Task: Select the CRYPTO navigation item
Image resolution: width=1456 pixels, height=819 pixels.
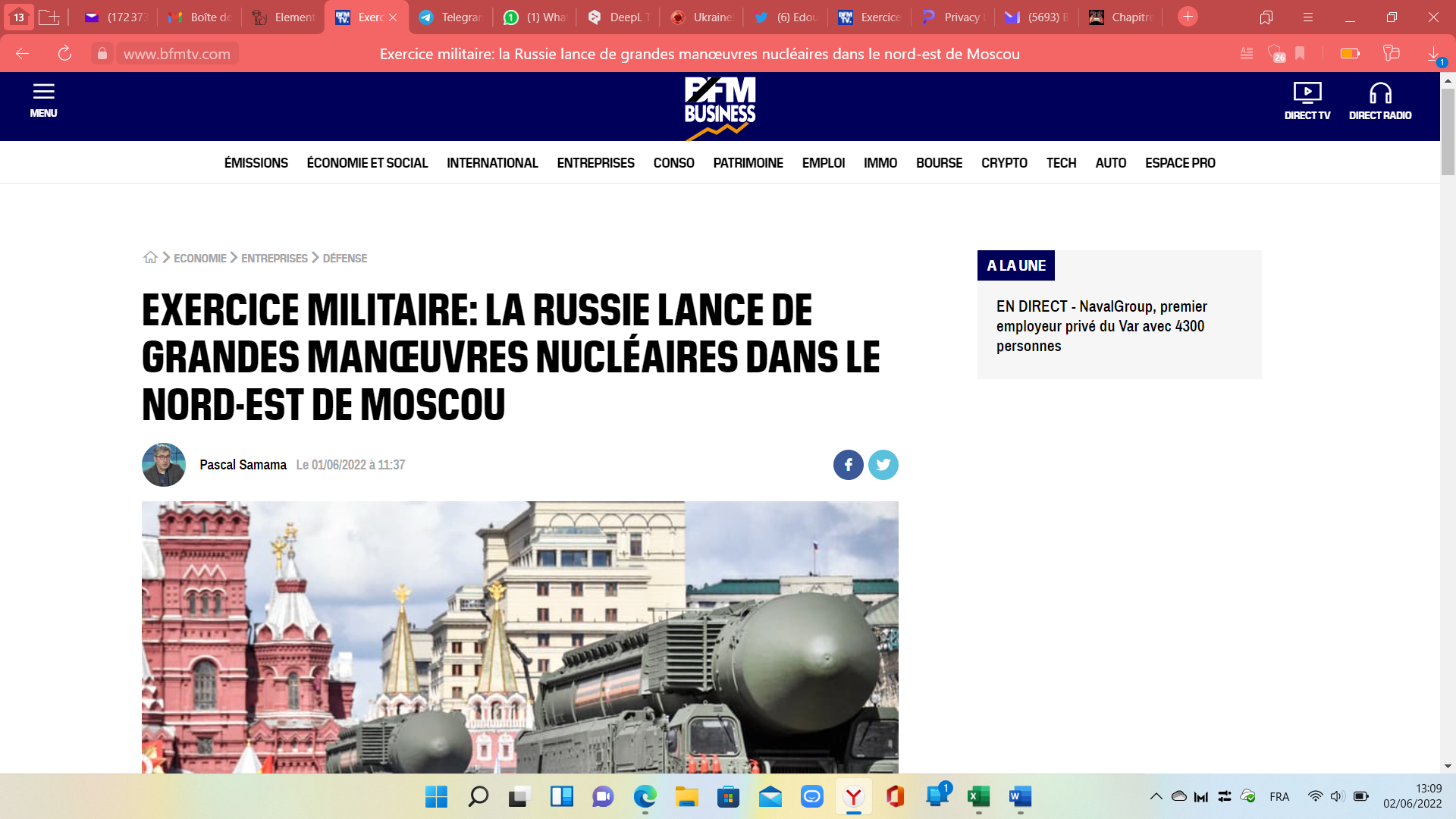Action: tap(1003, 163)
